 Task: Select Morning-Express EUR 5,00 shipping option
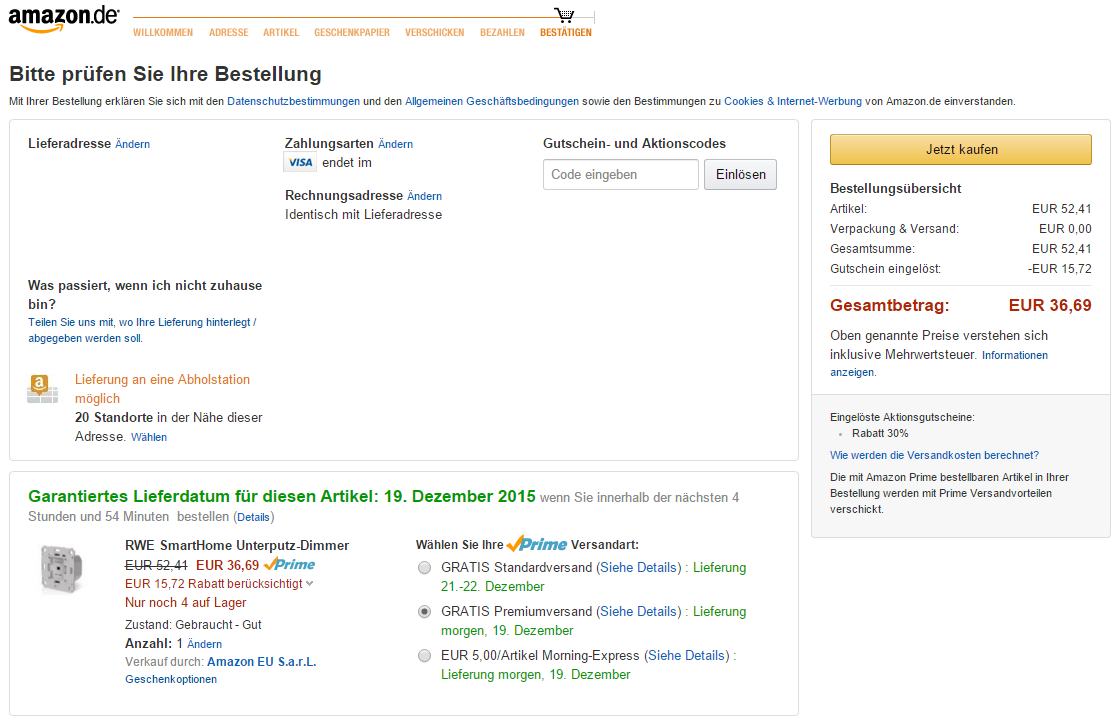coord(424,656)
